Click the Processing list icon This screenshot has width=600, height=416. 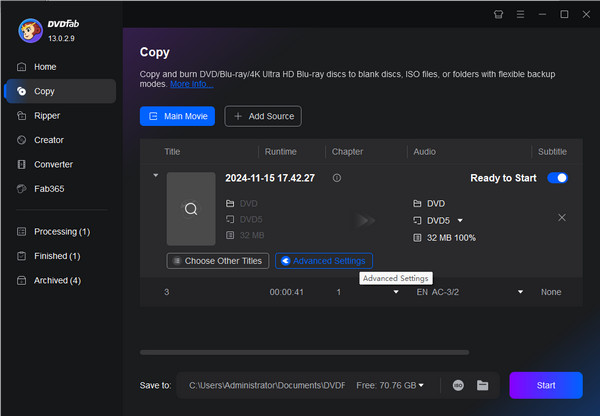pos(22,232)
